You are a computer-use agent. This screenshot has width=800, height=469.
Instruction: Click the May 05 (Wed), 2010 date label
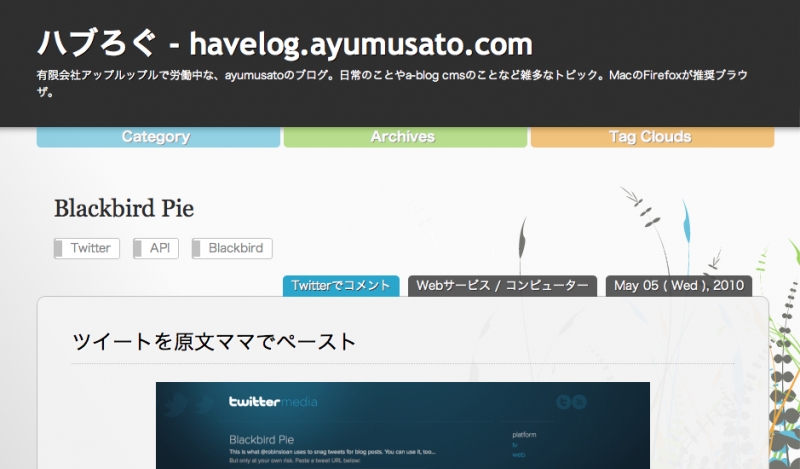point(679,286)
